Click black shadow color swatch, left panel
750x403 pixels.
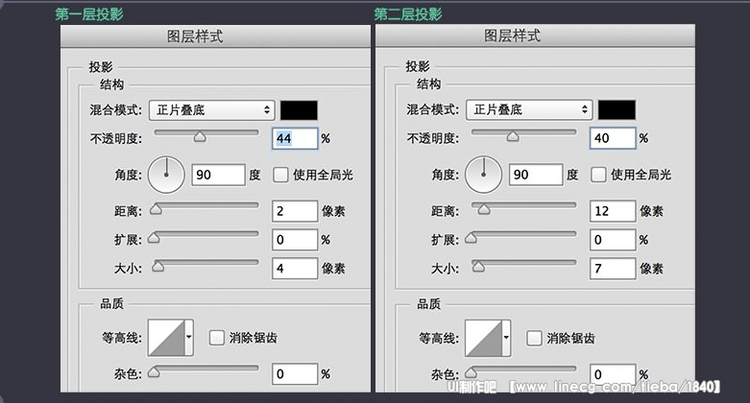point(298,110)
